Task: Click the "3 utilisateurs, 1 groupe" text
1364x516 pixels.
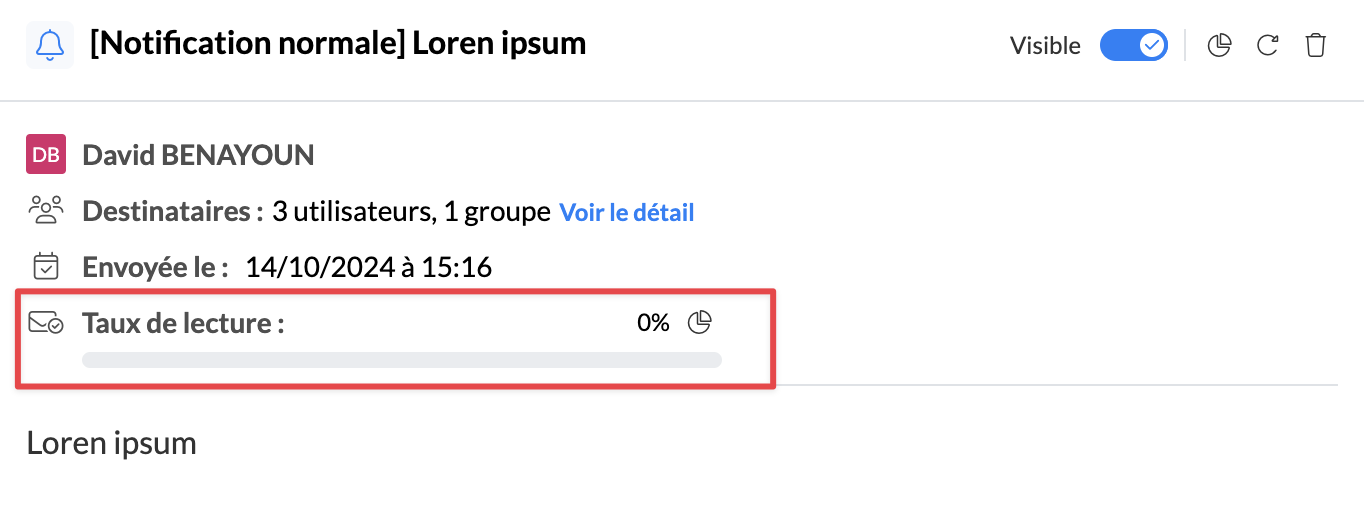Action: (411, 212)
